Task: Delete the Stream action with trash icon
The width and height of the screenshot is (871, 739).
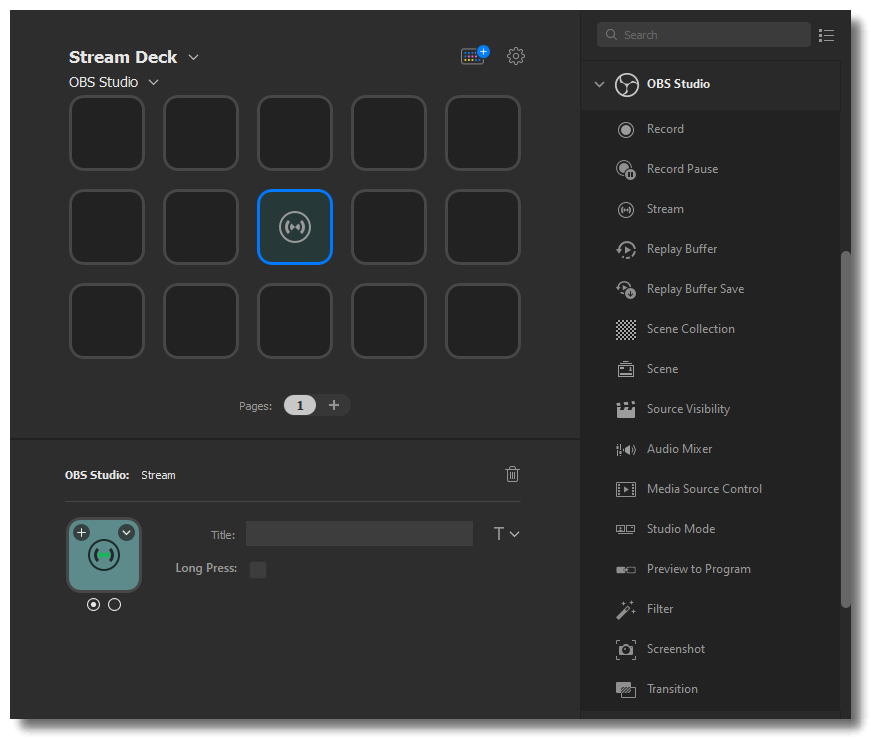Action: pos(512,474)
